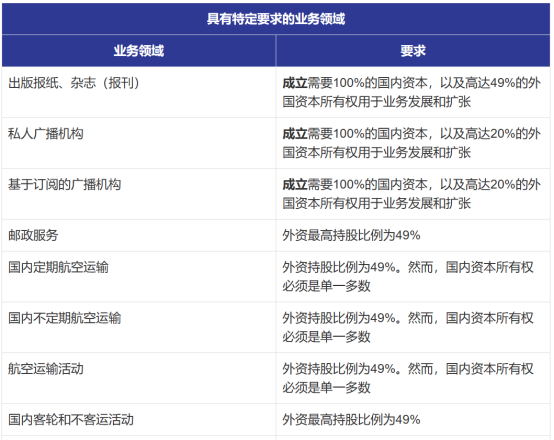
Task: Select the 国内定期航空运输 cell
Action: (x=138, y=277)
